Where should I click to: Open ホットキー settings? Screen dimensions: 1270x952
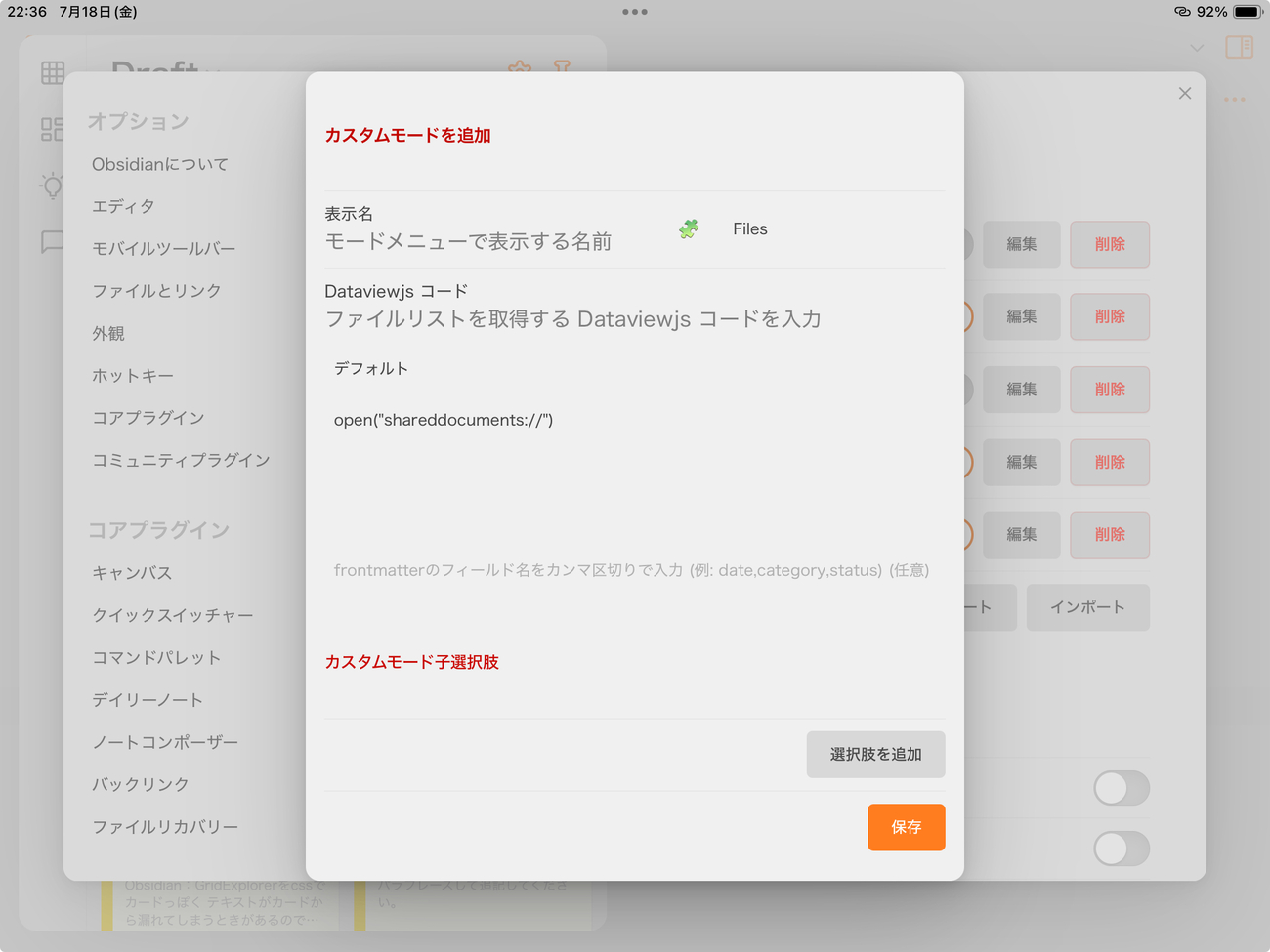coord(133,375)
